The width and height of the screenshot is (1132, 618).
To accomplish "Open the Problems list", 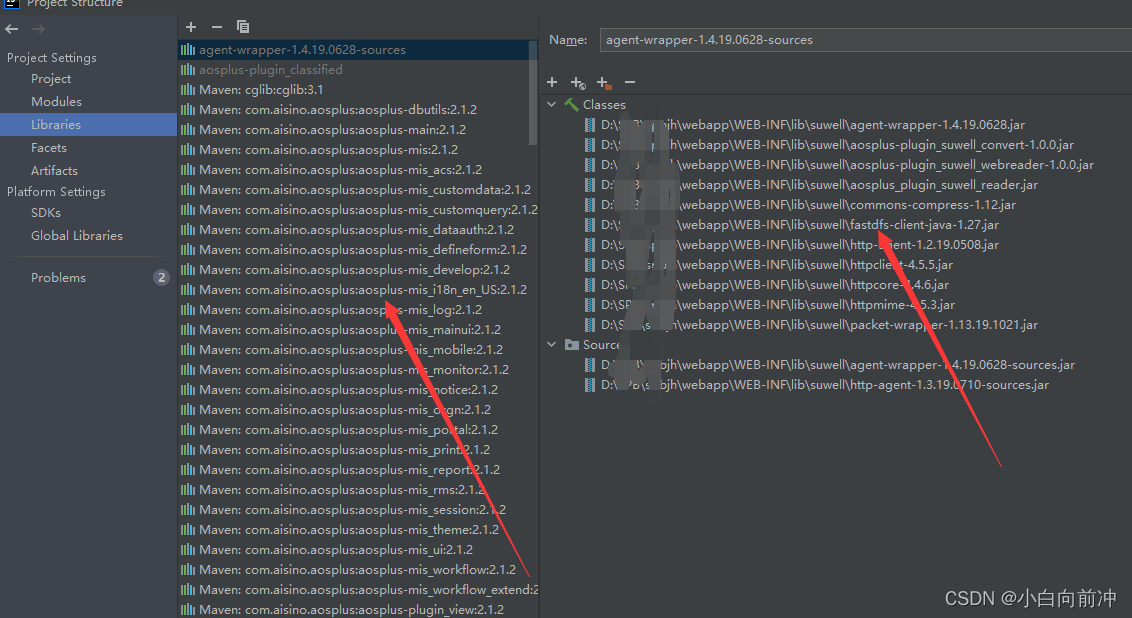I will pos(58,277).
